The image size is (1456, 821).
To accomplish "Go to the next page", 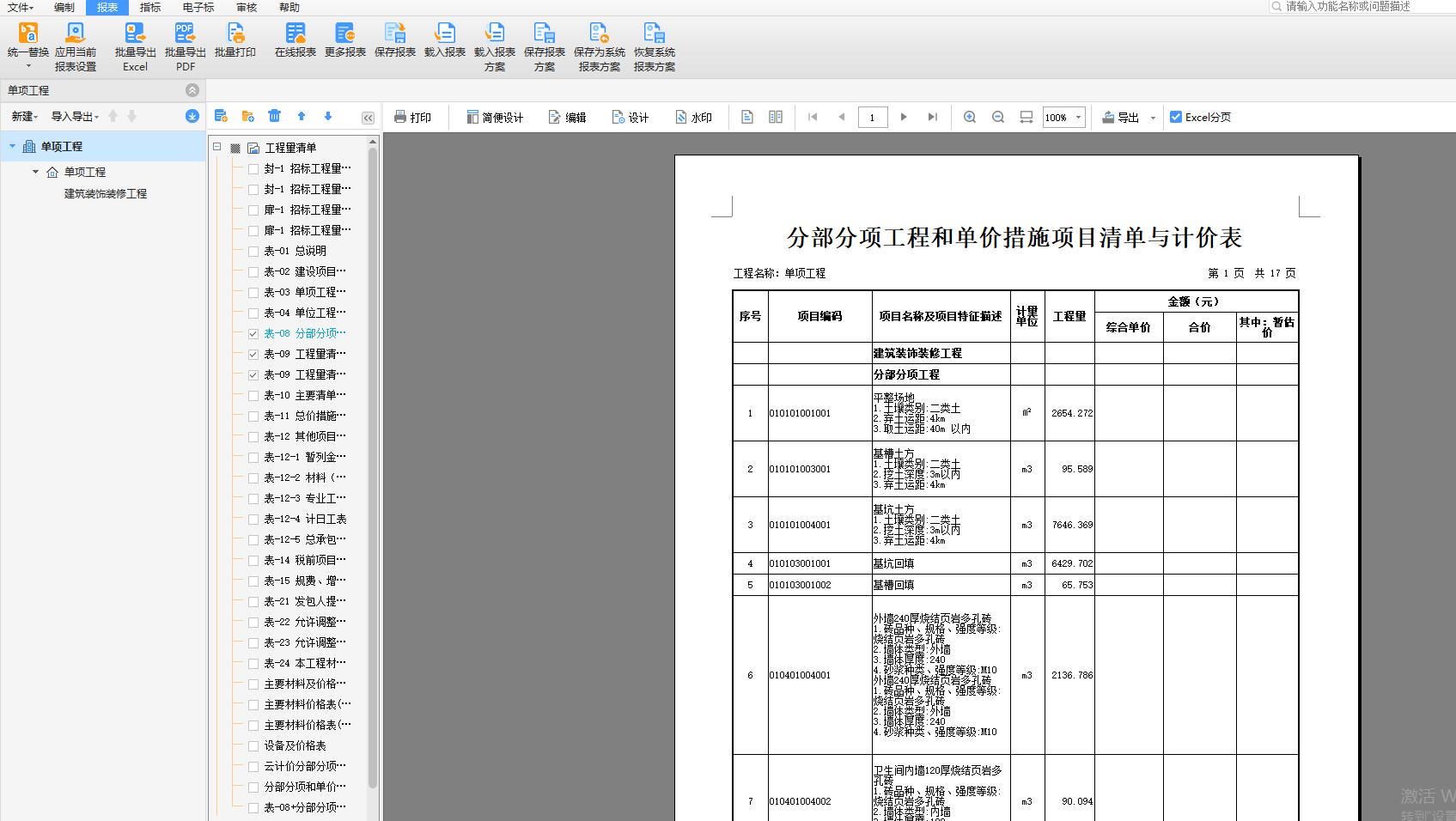I will [904, 117].
